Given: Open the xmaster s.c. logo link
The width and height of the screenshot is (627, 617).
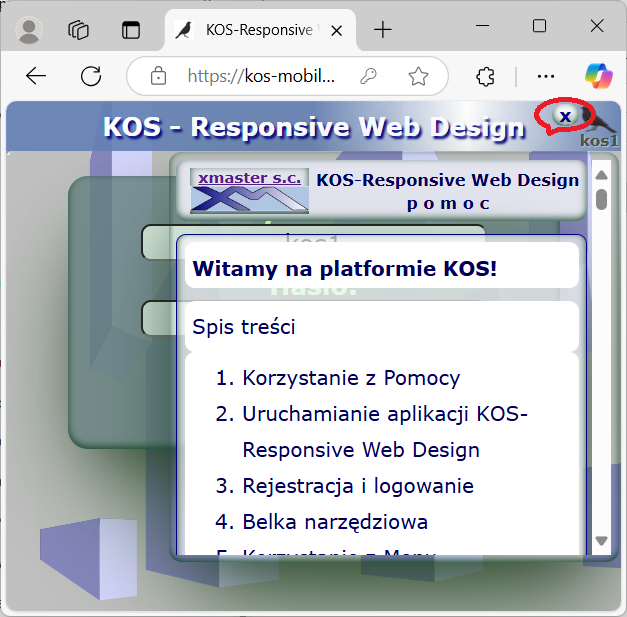Looking at the screenshot, I should [249, 190].
